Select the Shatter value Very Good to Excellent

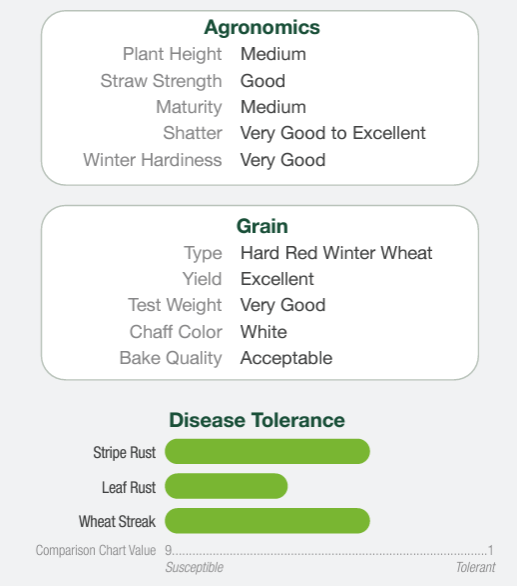[333, 133]
